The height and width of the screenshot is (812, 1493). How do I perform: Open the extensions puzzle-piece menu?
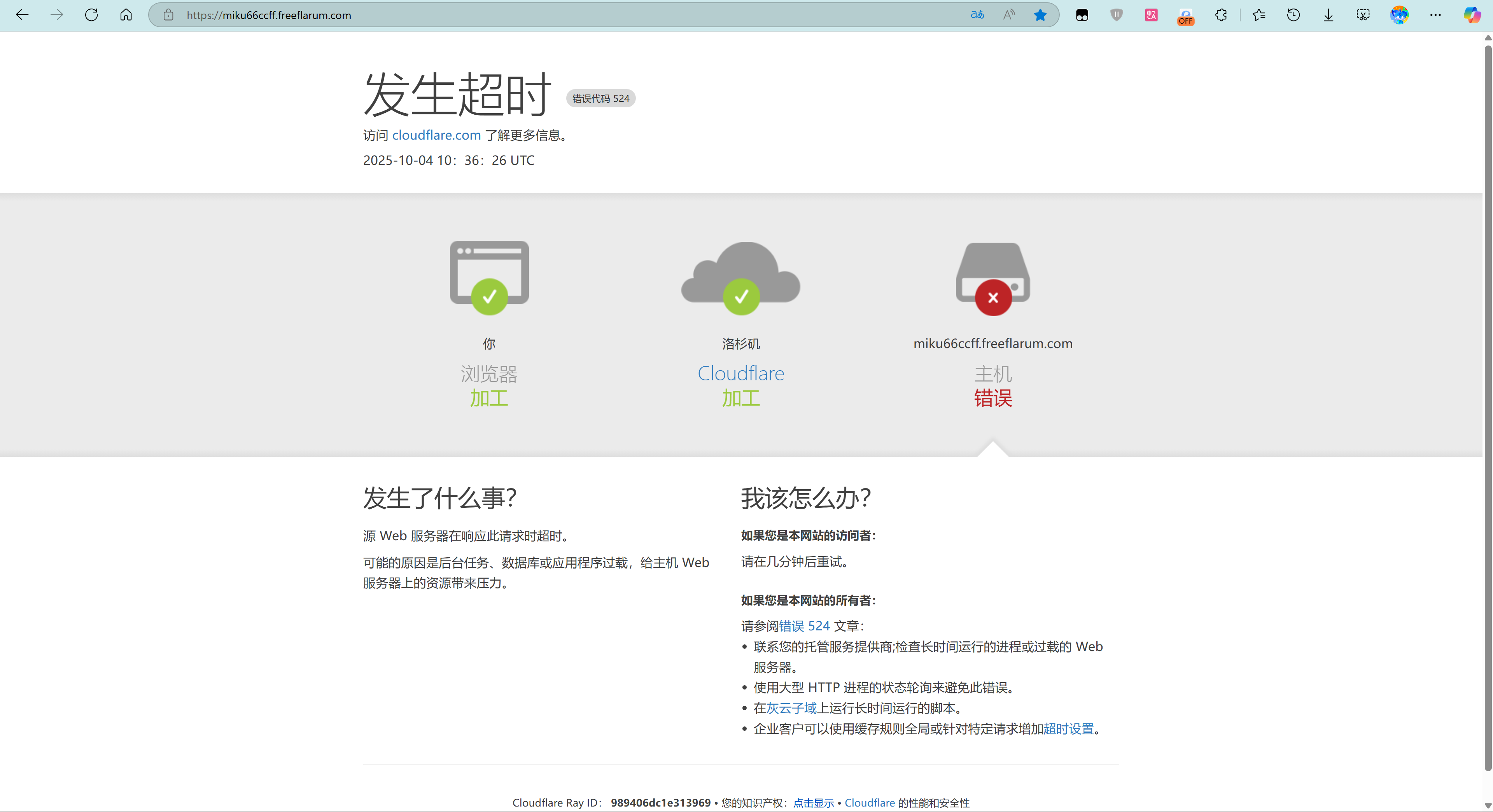pos(1221,15)
